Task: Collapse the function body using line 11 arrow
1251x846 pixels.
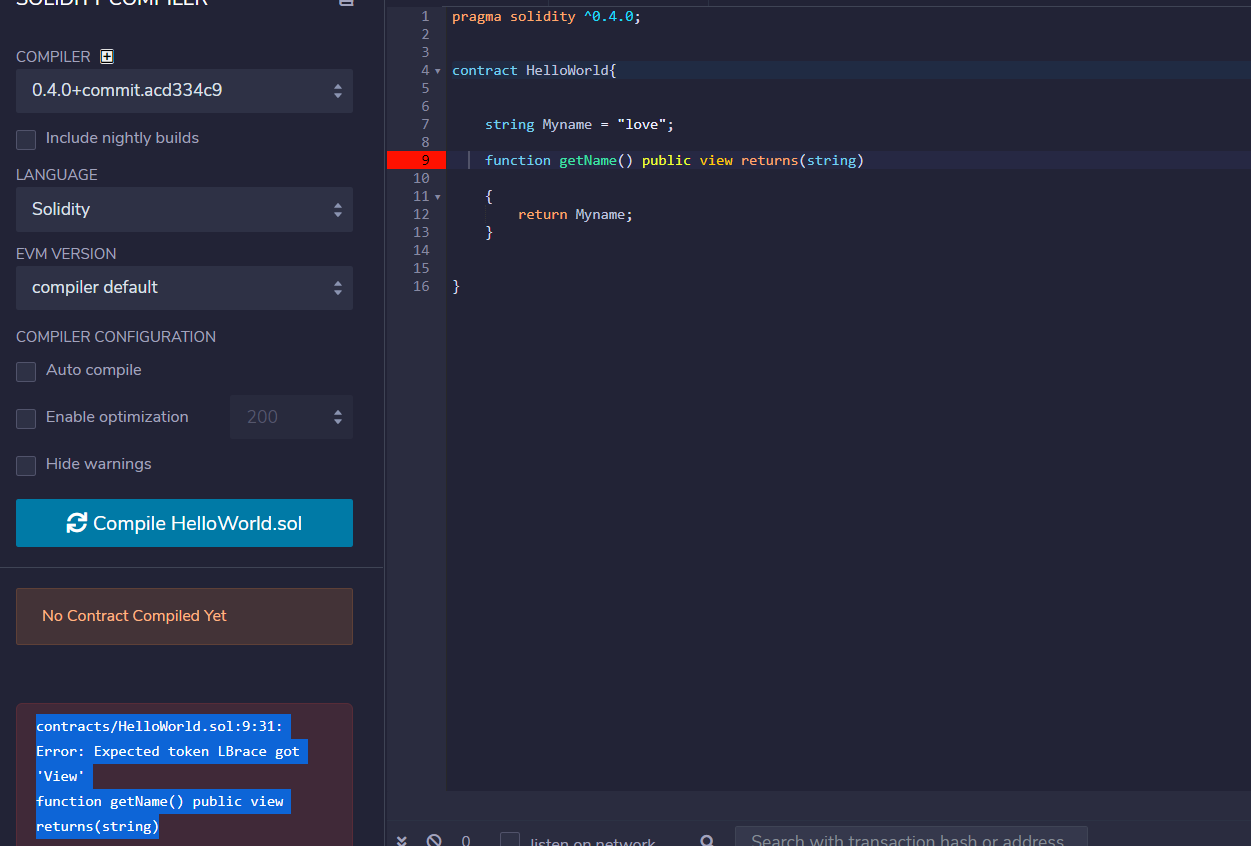Action: tap(438, 196)
